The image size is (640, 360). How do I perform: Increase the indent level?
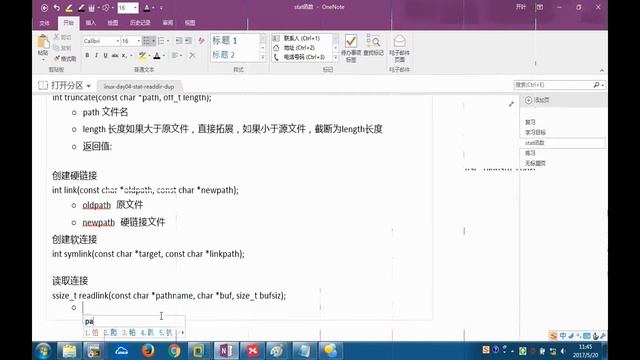188,41
